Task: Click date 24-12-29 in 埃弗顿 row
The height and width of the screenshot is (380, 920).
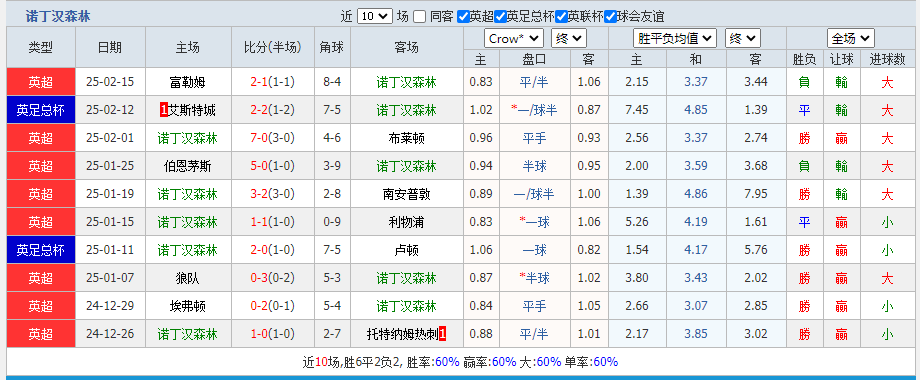Action: [110, 306]
